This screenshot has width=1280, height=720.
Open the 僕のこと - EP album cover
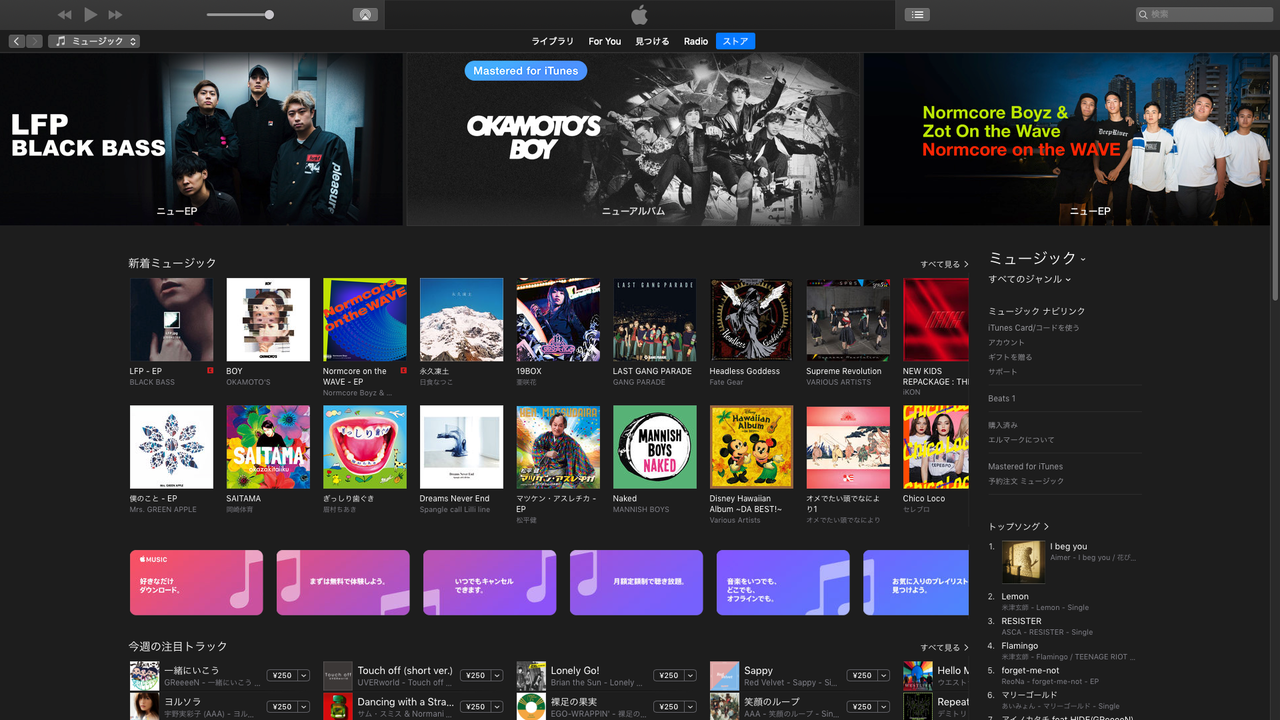coord(171,447)
